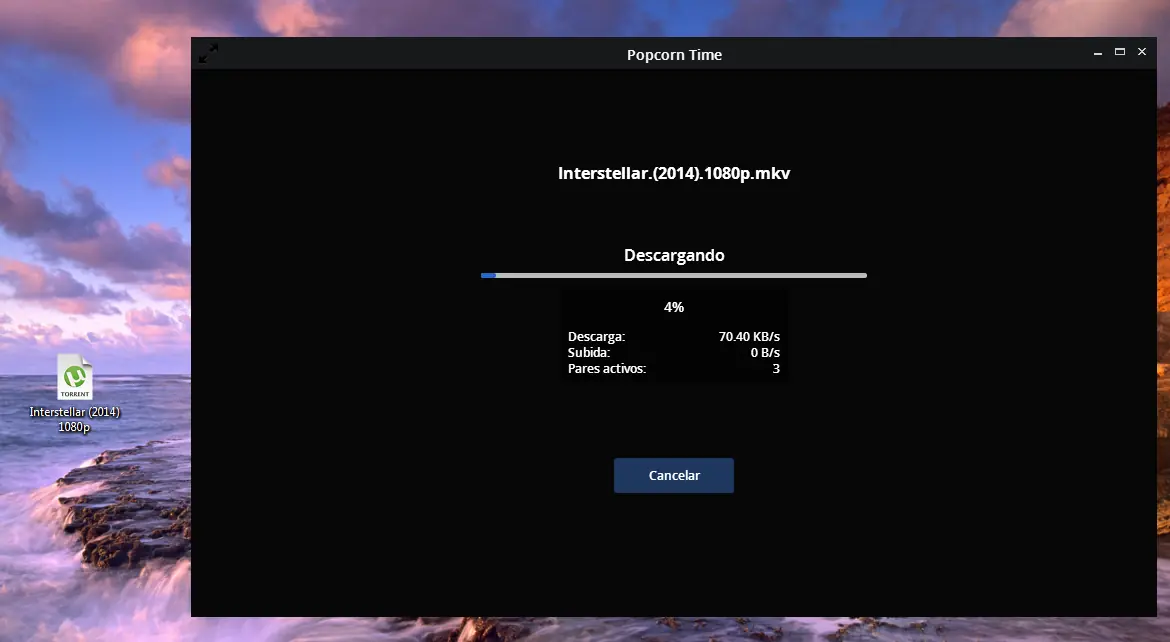The width and height of the screenshot is (1170, 642).
Task: Click the download progress bar
Action: point(674,275)
